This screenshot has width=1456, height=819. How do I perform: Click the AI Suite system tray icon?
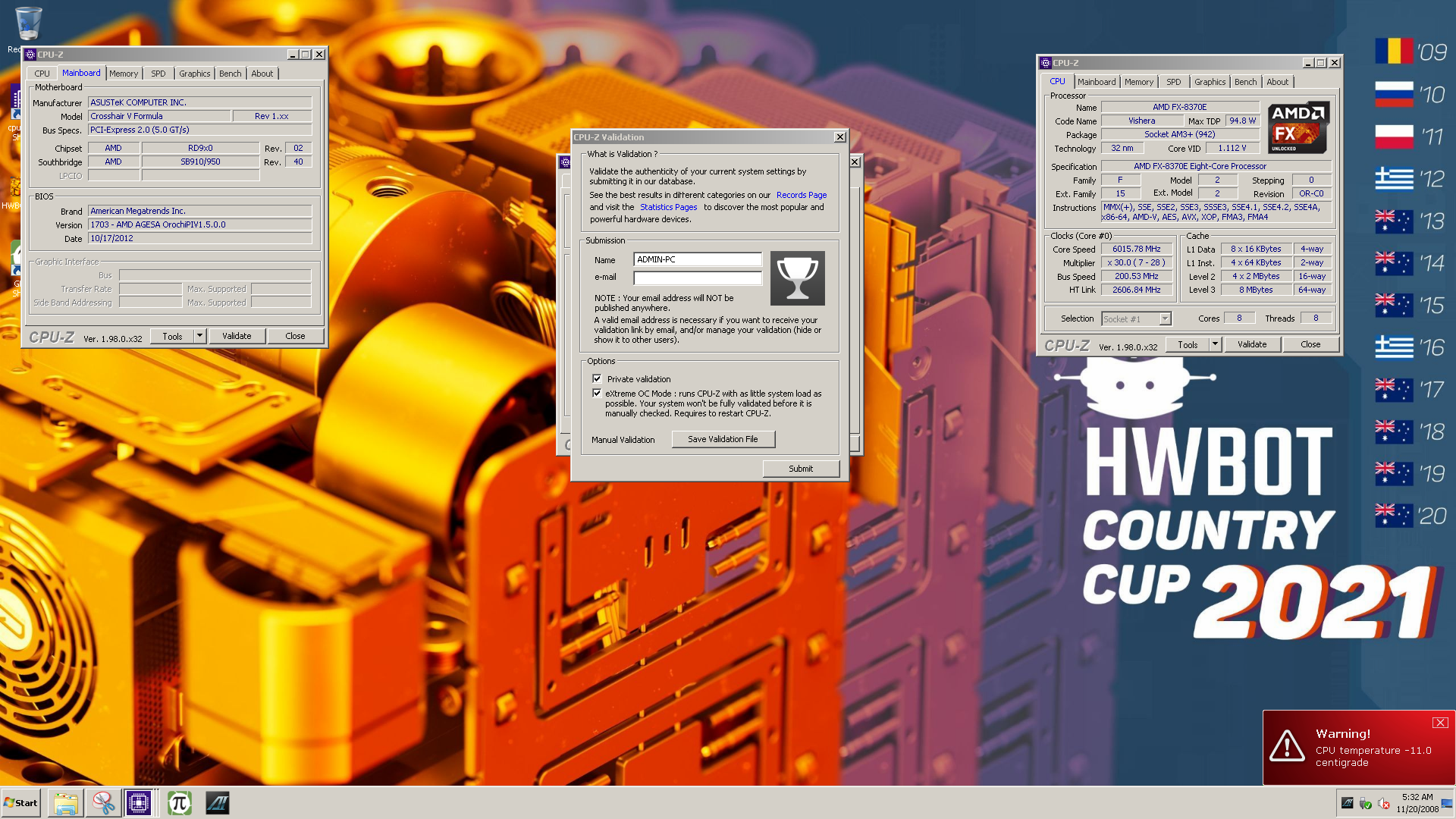click(1348, 803)
